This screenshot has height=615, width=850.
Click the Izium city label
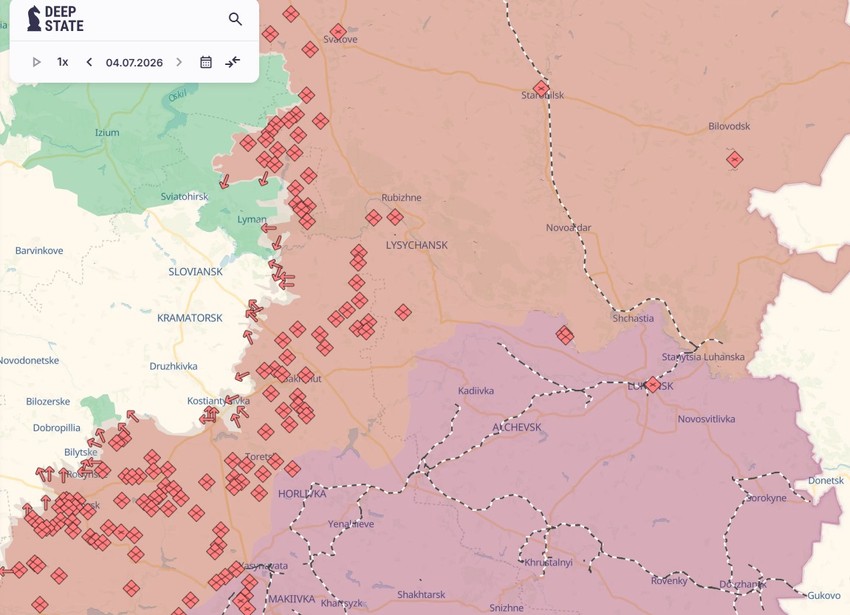click(x=107, y=132)
